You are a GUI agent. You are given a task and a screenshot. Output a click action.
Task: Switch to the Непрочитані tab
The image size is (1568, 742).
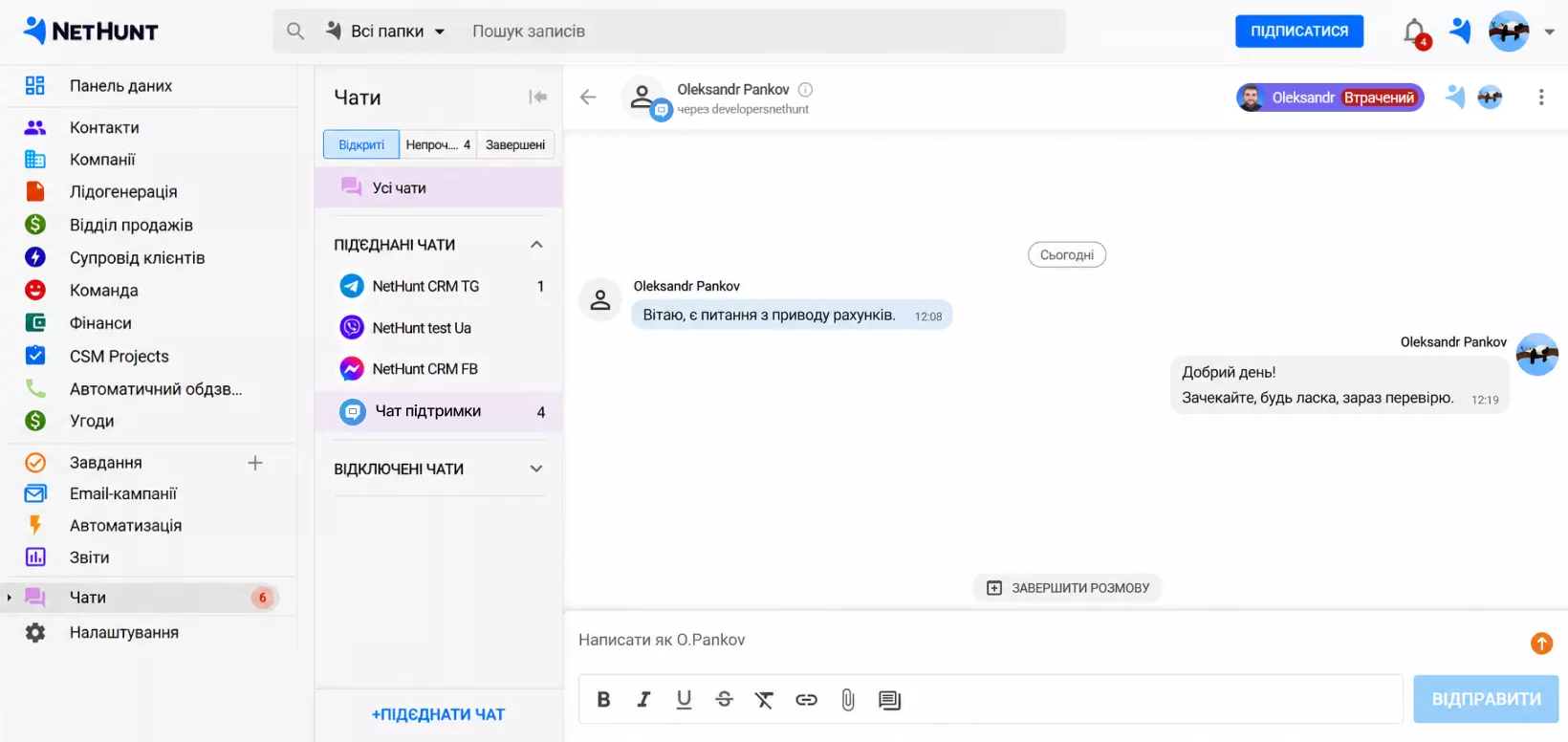pyautogui.click(x=438, y=144)
